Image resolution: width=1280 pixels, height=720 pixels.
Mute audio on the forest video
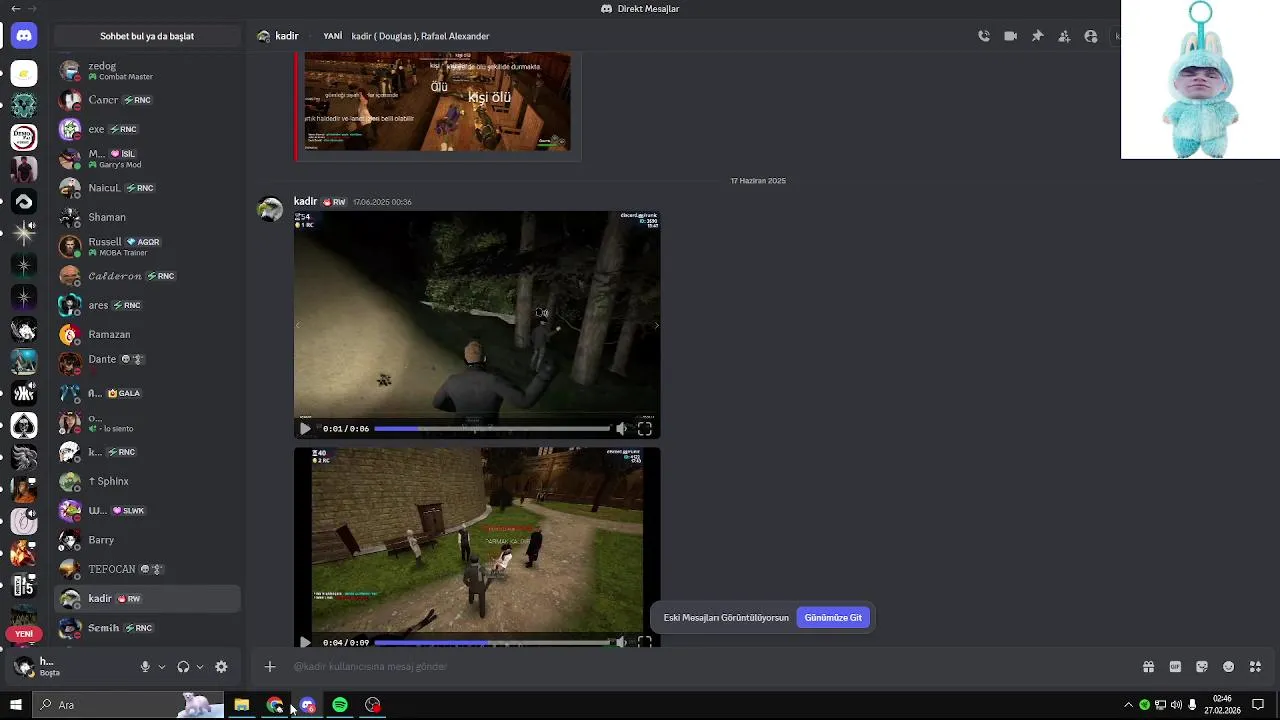[x=621, y=428]
